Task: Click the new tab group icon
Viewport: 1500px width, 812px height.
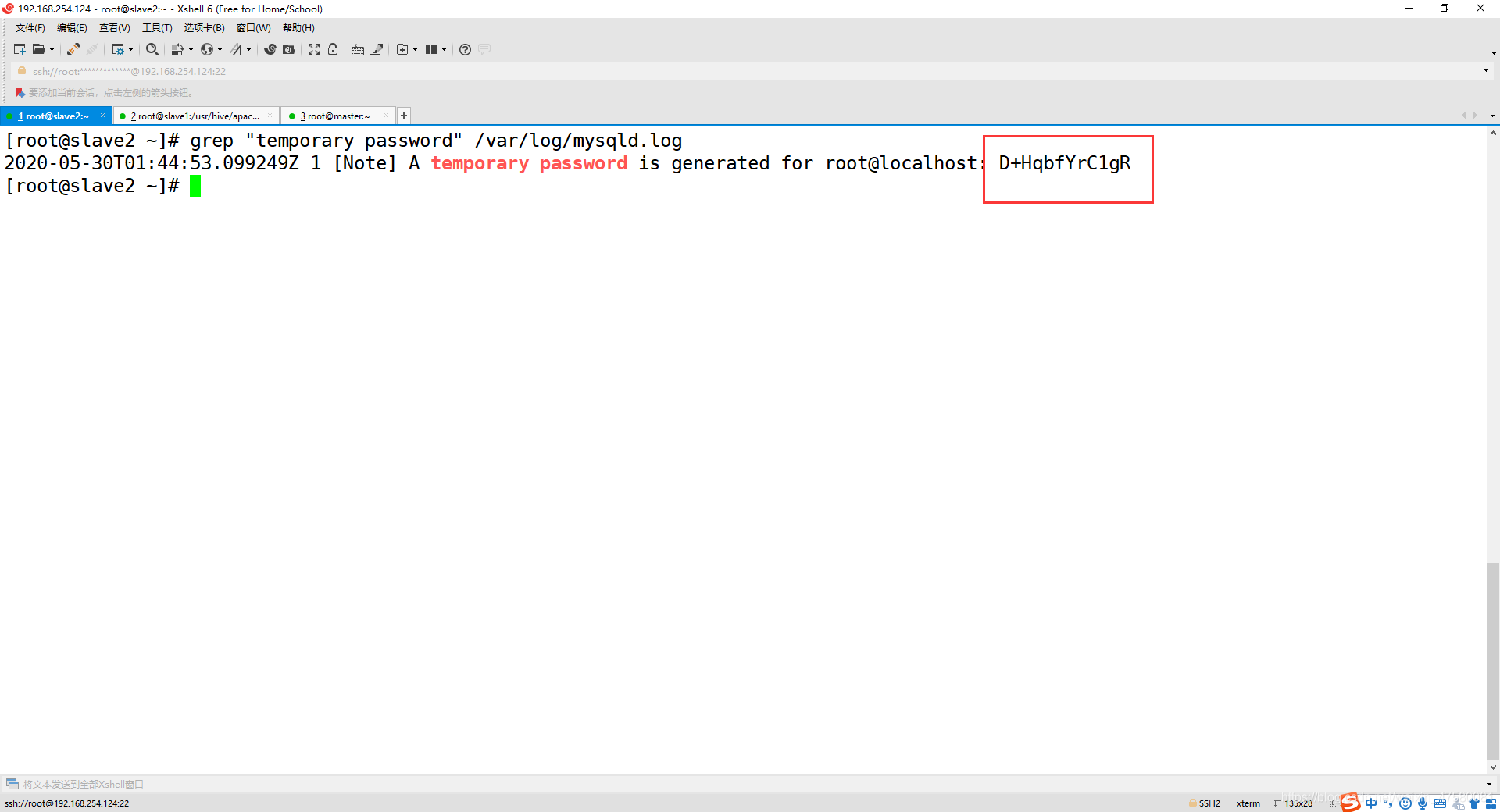Action: click(x=402, y=49)
